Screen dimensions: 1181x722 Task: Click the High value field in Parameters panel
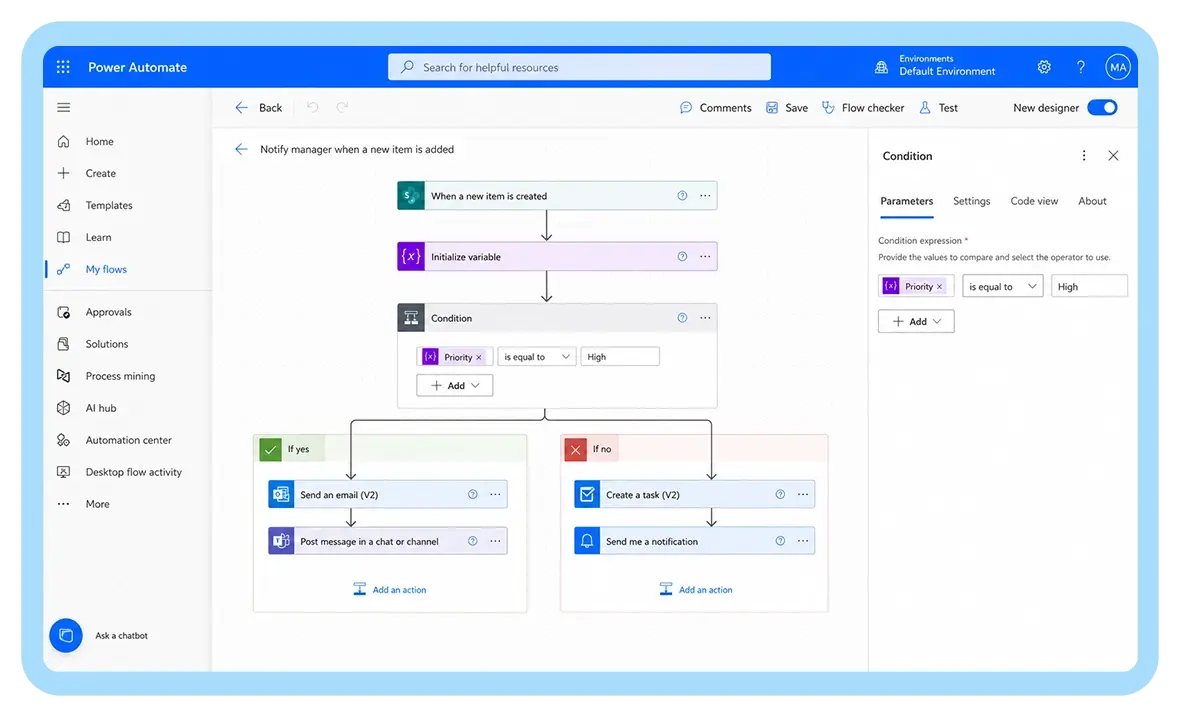[1089, 286]
